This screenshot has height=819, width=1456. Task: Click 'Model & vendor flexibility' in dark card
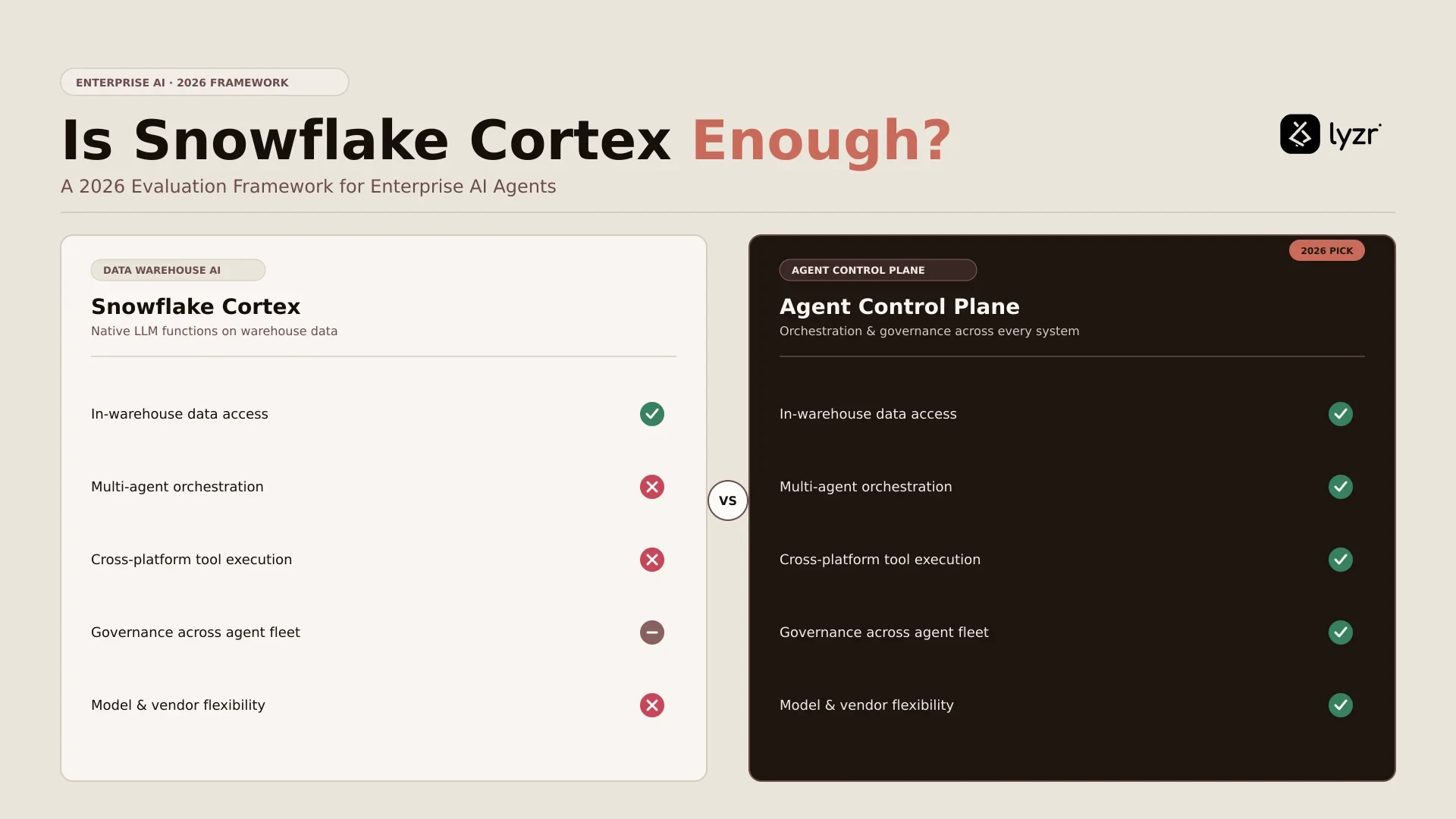tap(867, 705)
